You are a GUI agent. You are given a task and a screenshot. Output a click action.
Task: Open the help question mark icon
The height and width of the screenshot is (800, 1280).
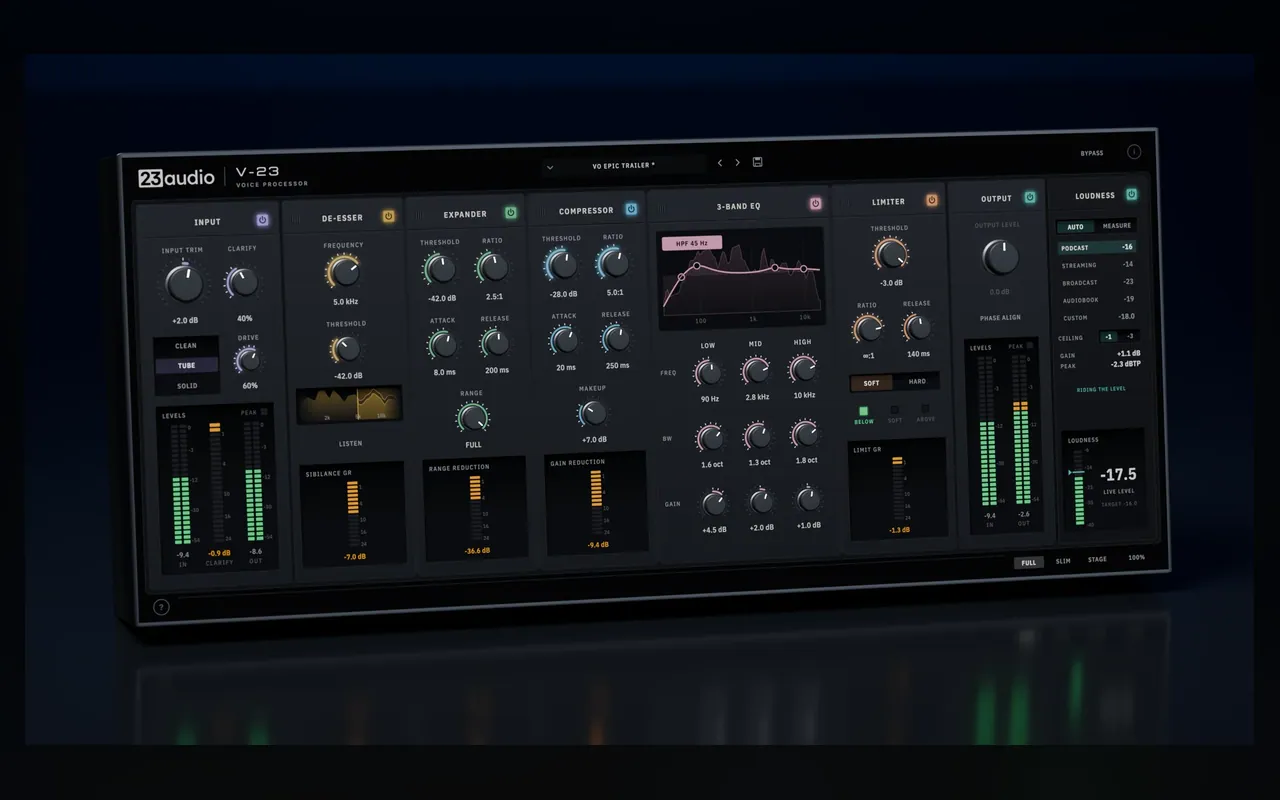click(x=161, y=607)
